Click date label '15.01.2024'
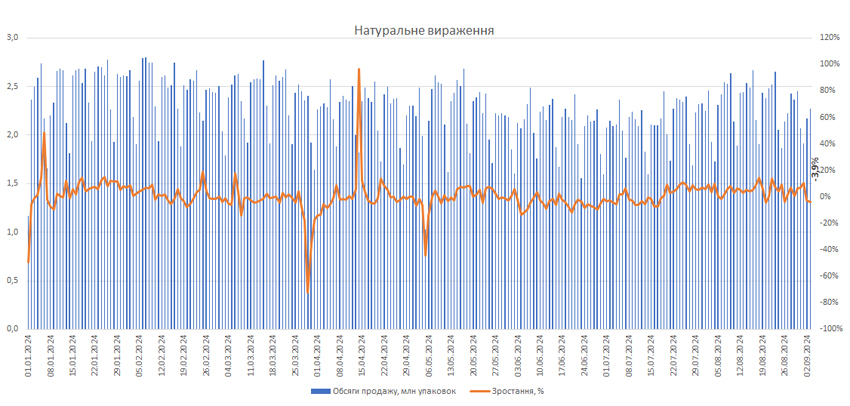The height and width of the screenshot is (406, 850). click(73, 355)
